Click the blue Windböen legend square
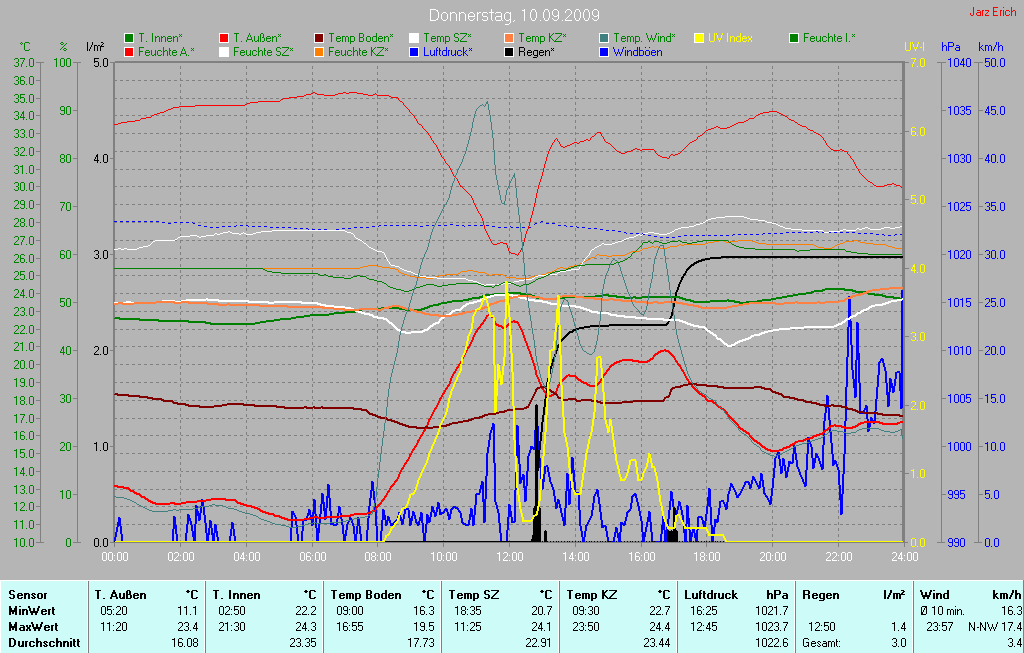Viewport: 1024px width, 653px height. 604,51
